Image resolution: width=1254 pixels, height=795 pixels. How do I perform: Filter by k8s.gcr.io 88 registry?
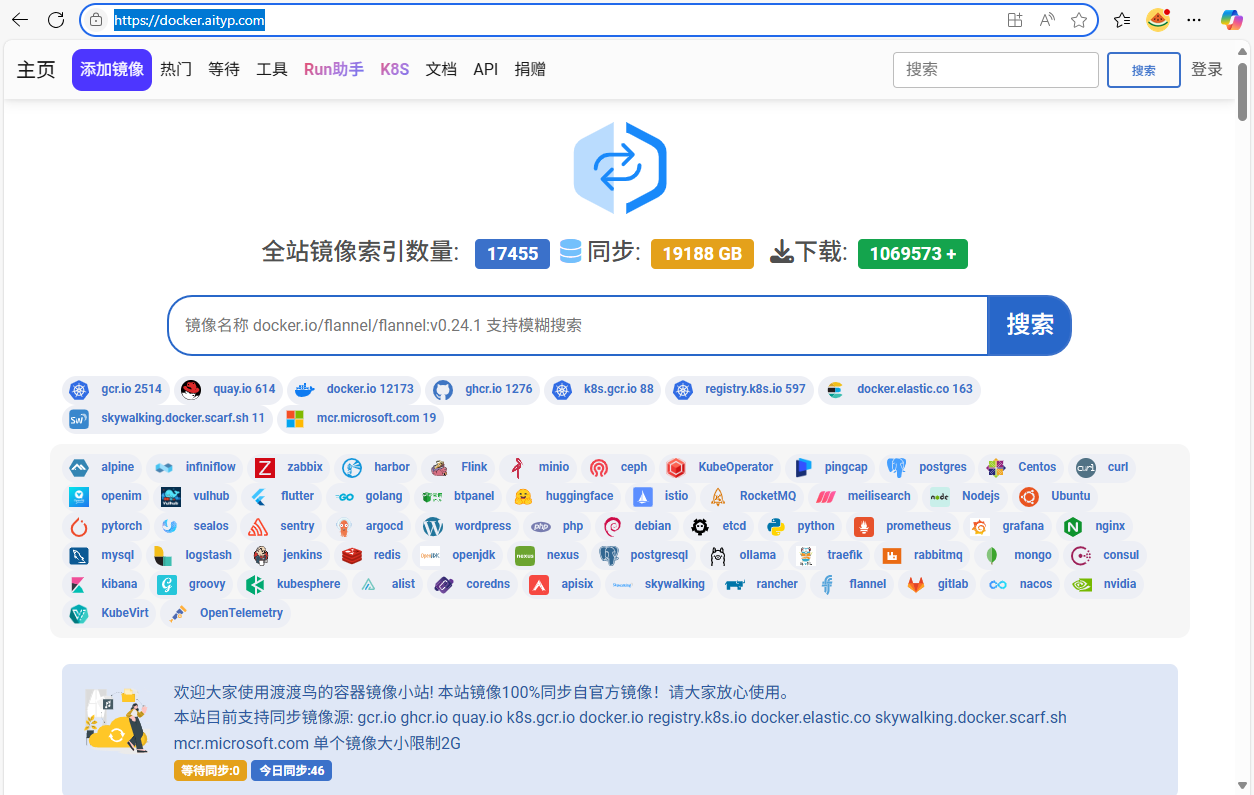(x=603, y=389)
